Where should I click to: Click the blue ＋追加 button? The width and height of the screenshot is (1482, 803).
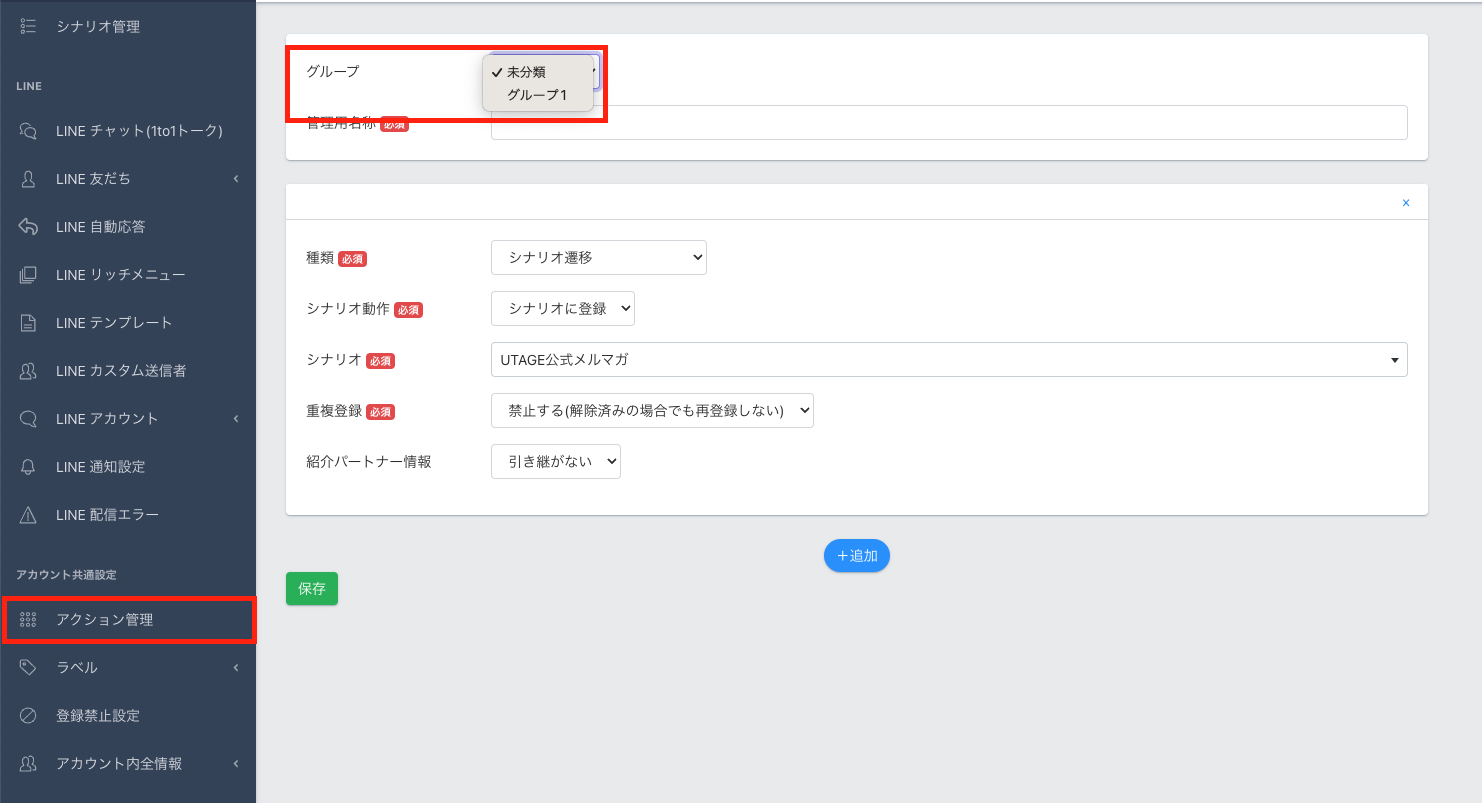(856, 556)
